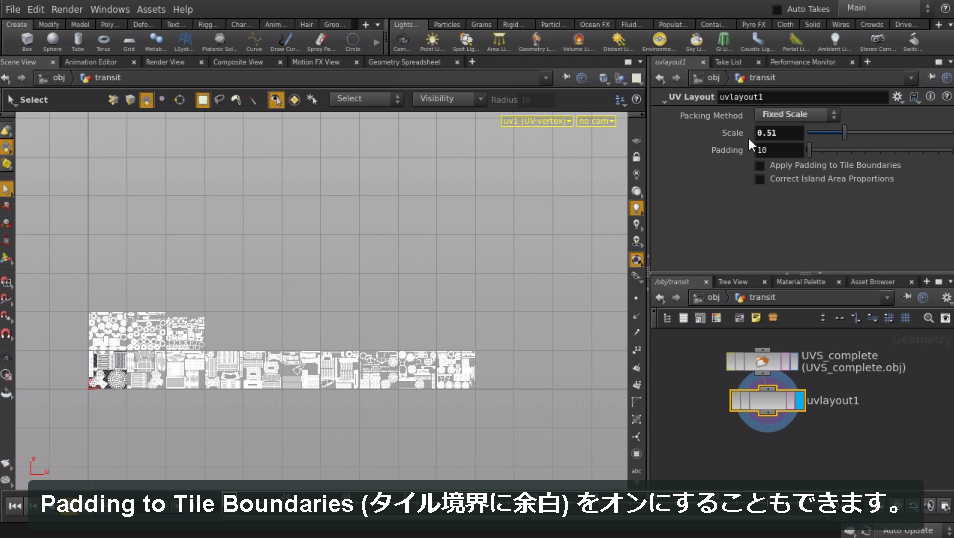Expand the parameter pane path dropdown
The height and width of the screenshot is (538, 954).
[911, 78]
